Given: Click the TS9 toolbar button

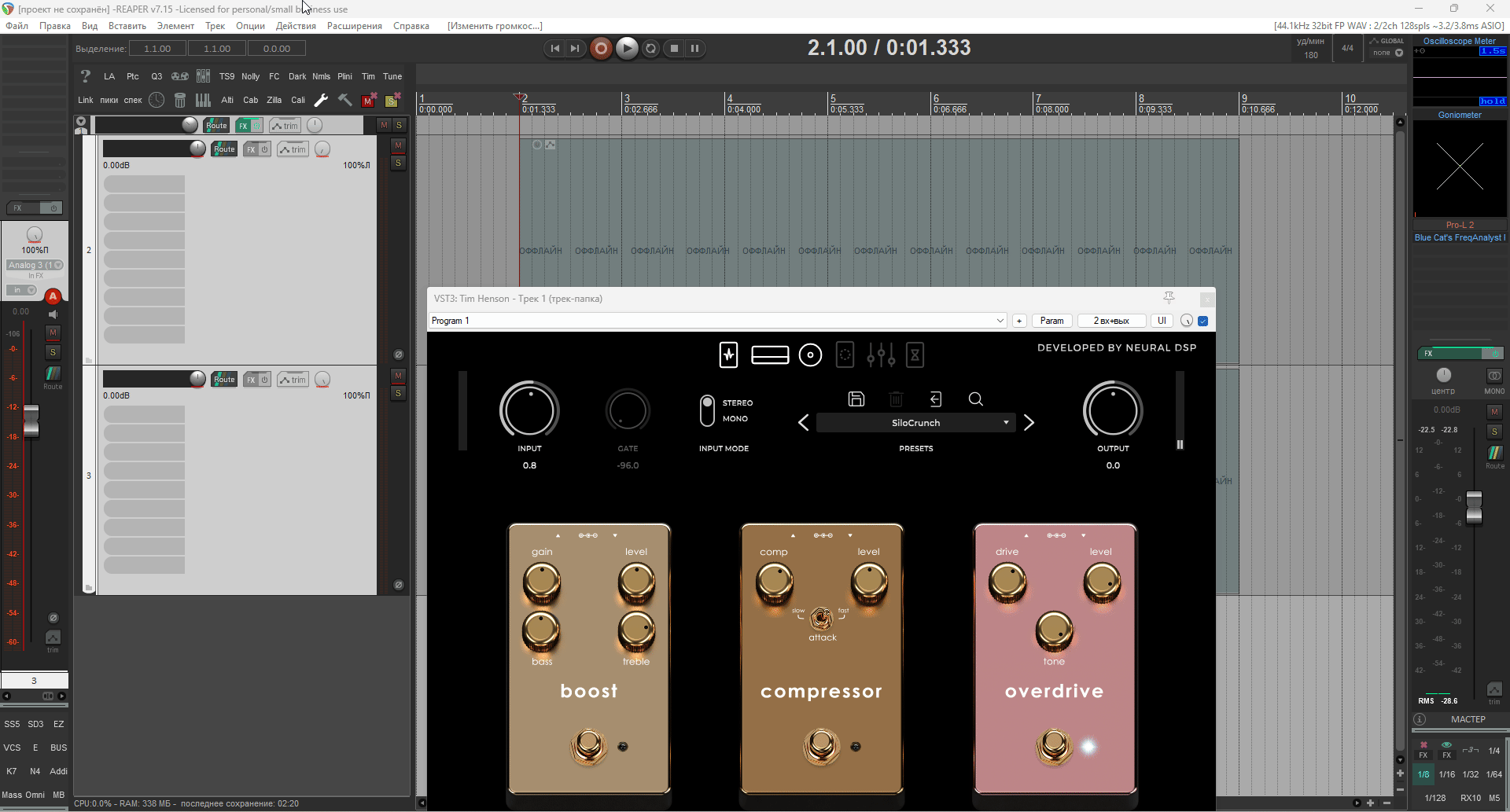Looking at the screenshot, I should (226, 76).
